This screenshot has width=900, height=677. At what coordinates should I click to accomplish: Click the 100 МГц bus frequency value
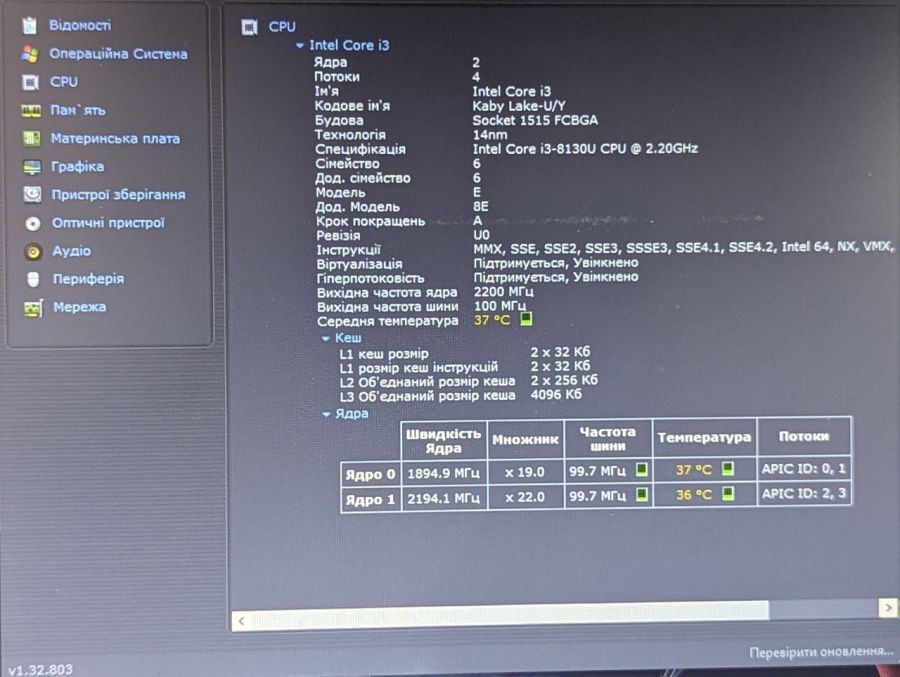[500, 306]
